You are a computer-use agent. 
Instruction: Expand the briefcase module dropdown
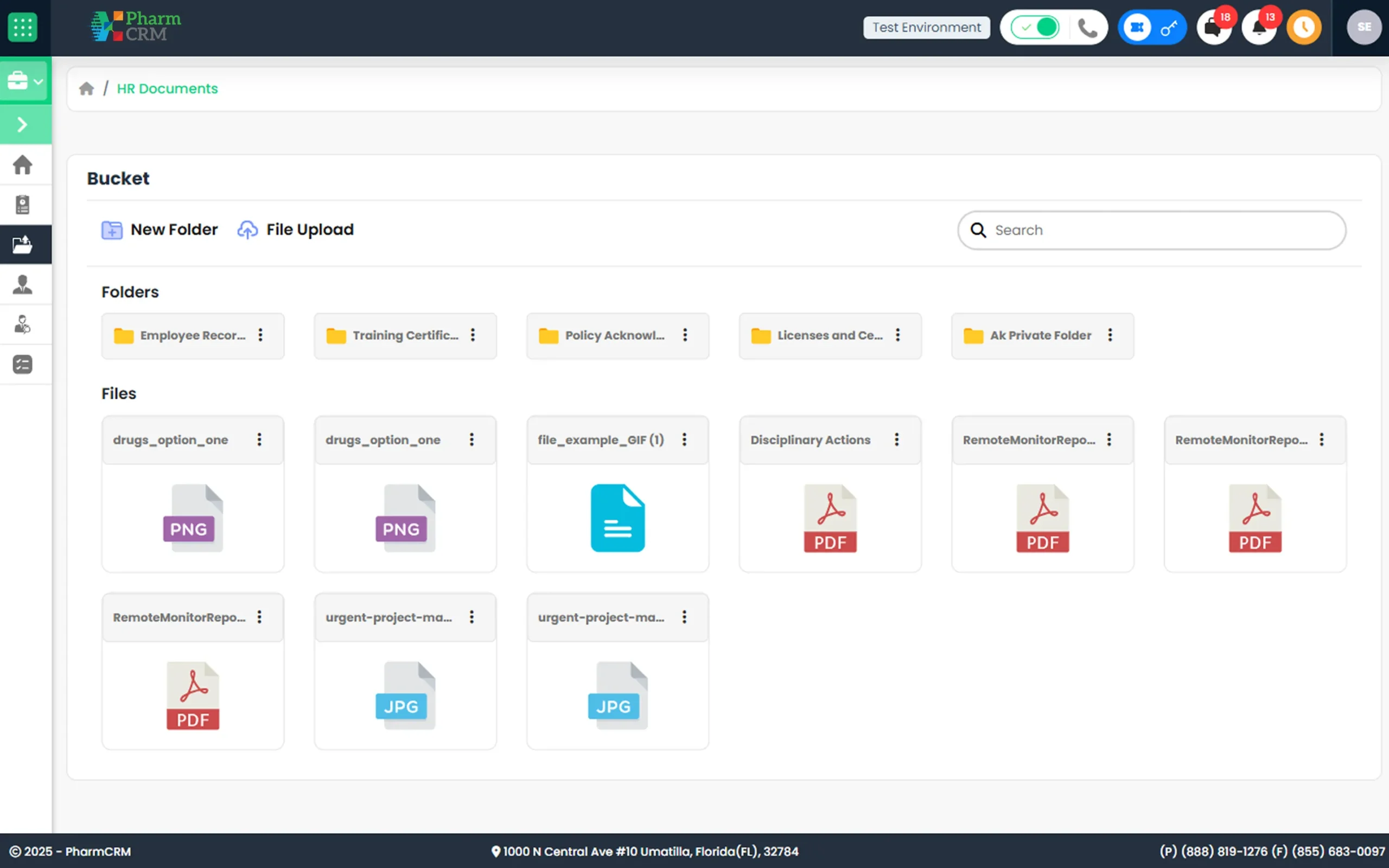click(26, 81)
